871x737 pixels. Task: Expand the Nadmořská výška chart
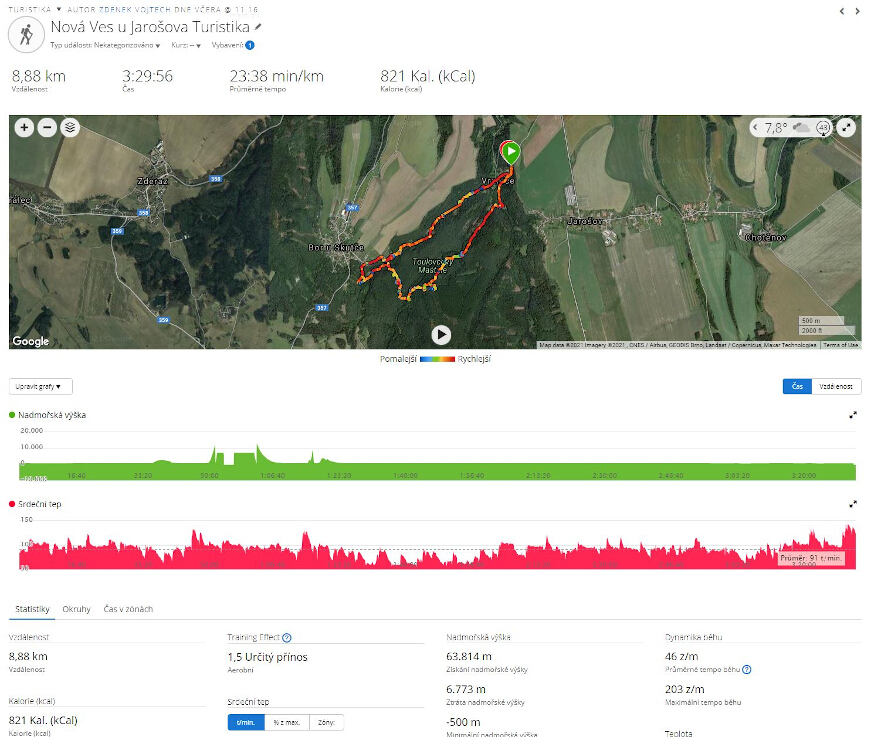tap(853, 415)
